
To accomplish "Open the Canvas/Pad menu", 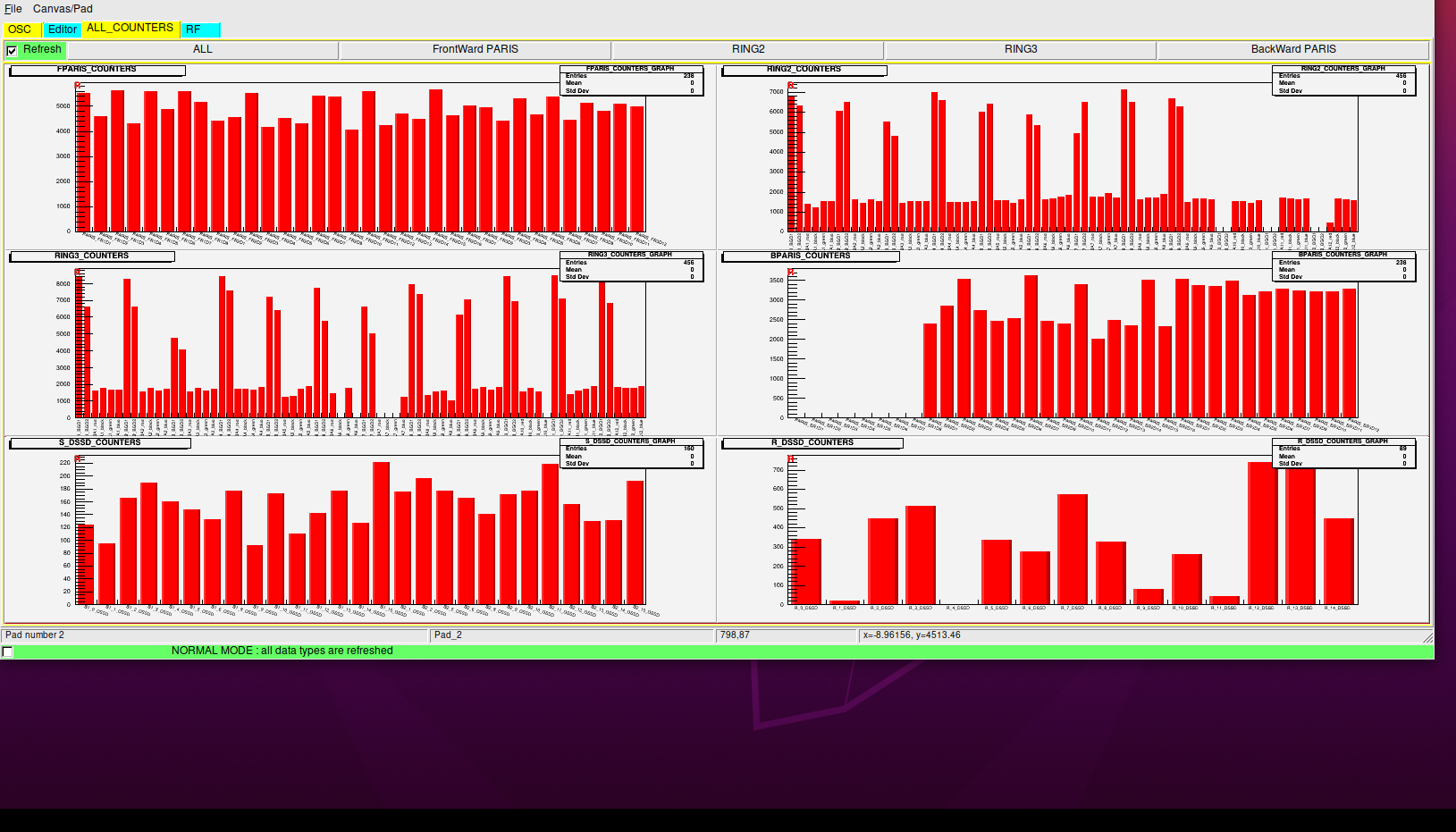I will coord(63,9).
